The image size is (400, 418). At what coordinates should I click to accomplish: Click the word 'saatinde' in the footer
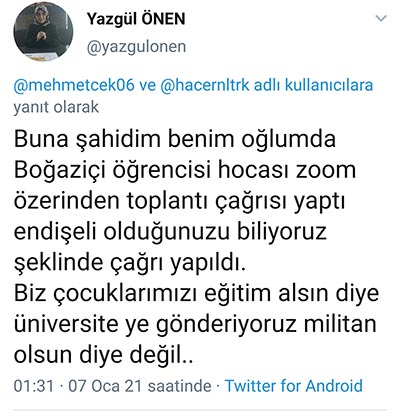(x=180, y=386)
